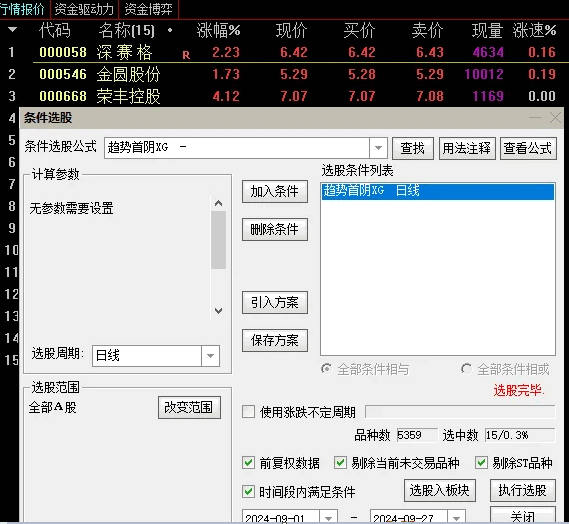Sort by the 涨速% column header
This screenshot has width=569, height=524.
(x=535, y=30)
